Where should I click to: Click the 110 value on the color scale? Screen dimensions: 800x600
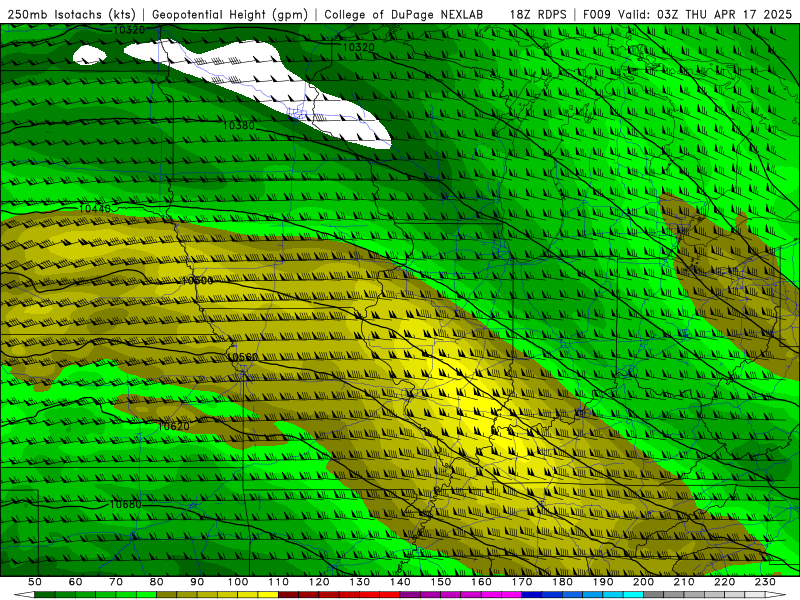(x=279, y=582)
